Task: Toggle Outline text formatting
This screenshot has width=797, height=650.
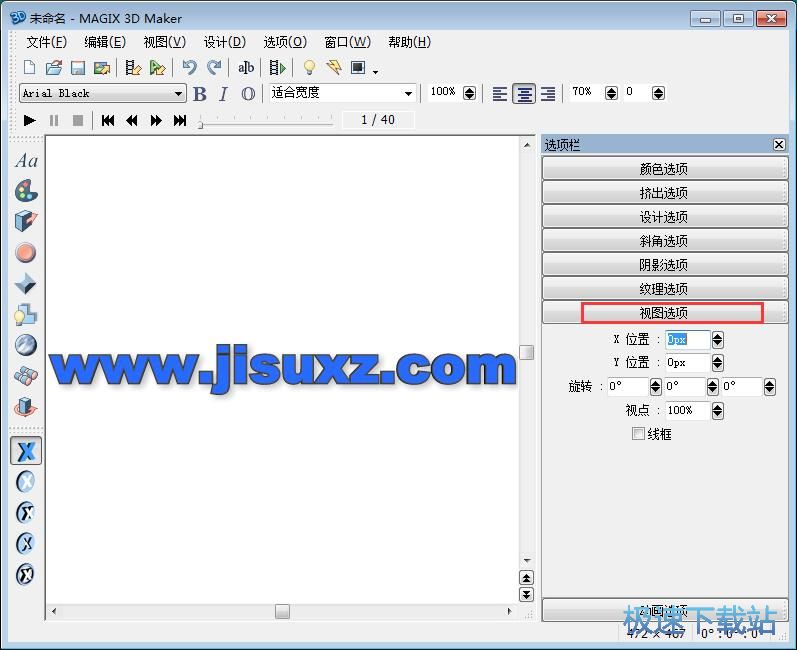Action: pos(248,94)
